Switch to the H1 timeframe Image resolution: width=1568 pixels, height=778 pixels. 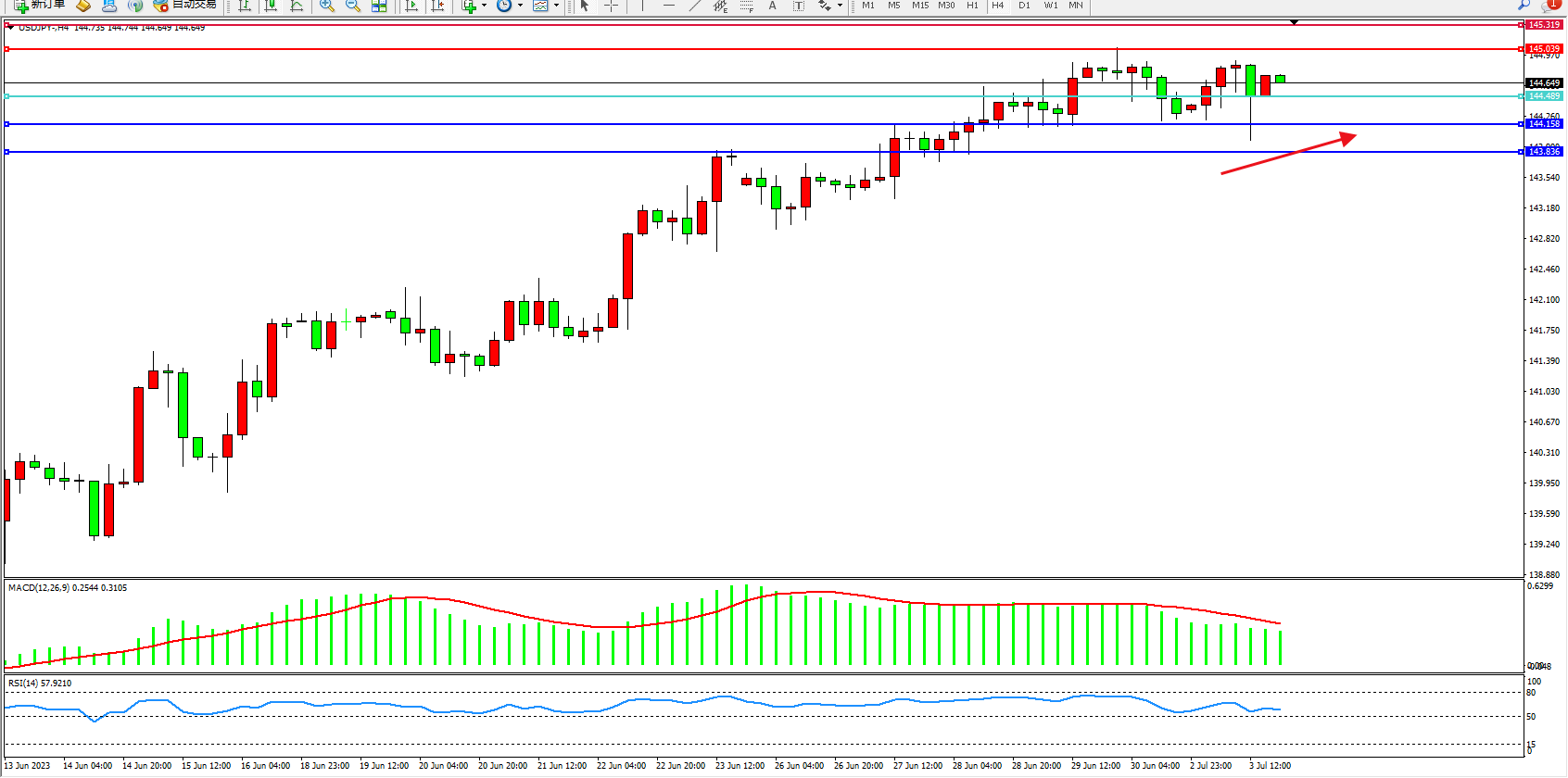pyautogui.click(x=972, y=6)
